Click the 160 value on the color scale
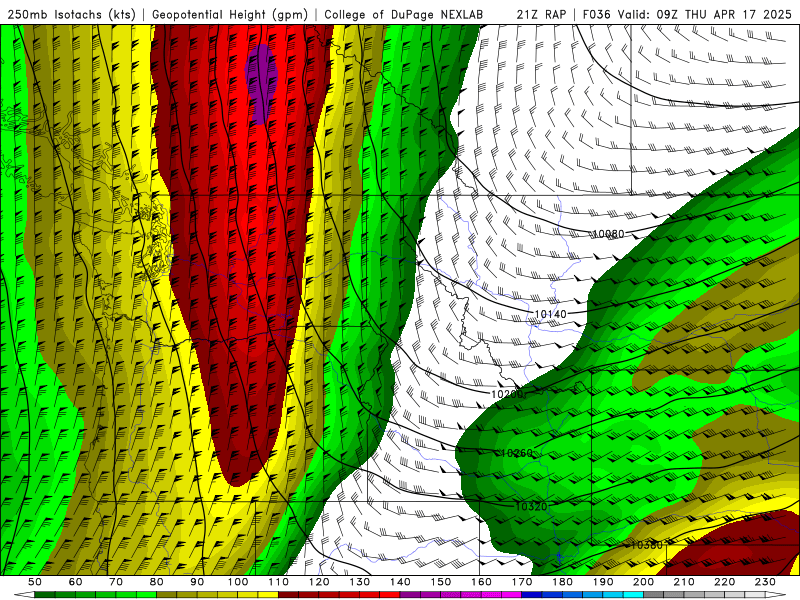The image size is (800, 600). (x=481, y=582)
